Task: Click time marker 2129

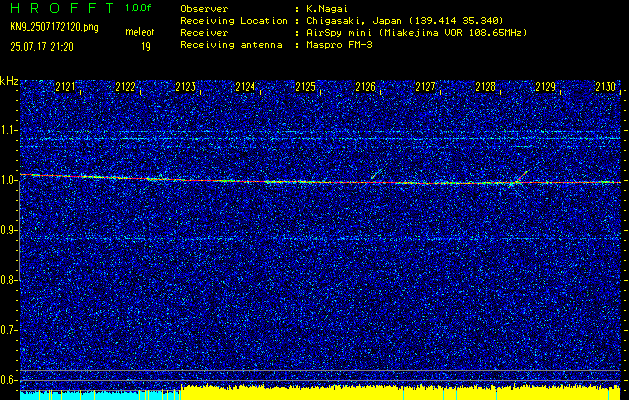Action: coord(546,87)
